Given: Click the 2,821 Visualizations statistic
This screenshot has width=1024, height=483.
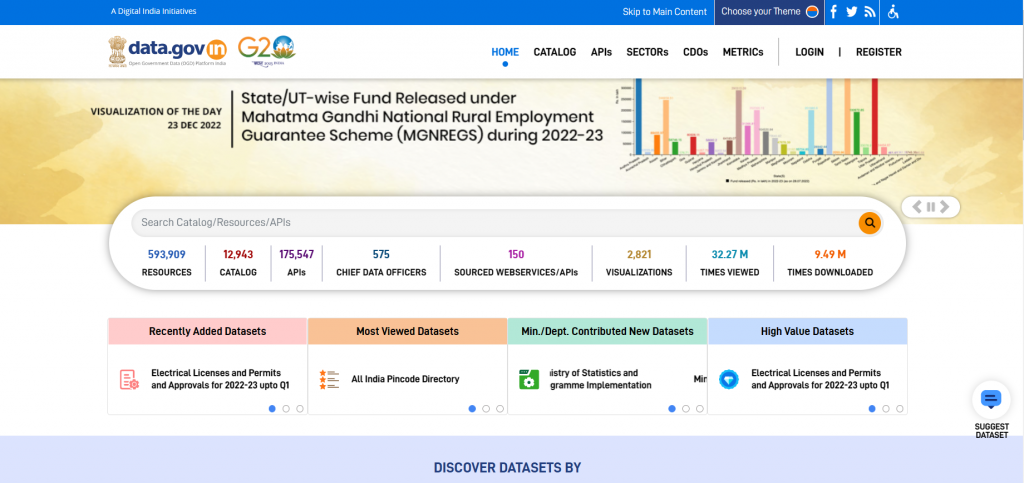Looking at the screenshot, I should [x=639, y=263].
